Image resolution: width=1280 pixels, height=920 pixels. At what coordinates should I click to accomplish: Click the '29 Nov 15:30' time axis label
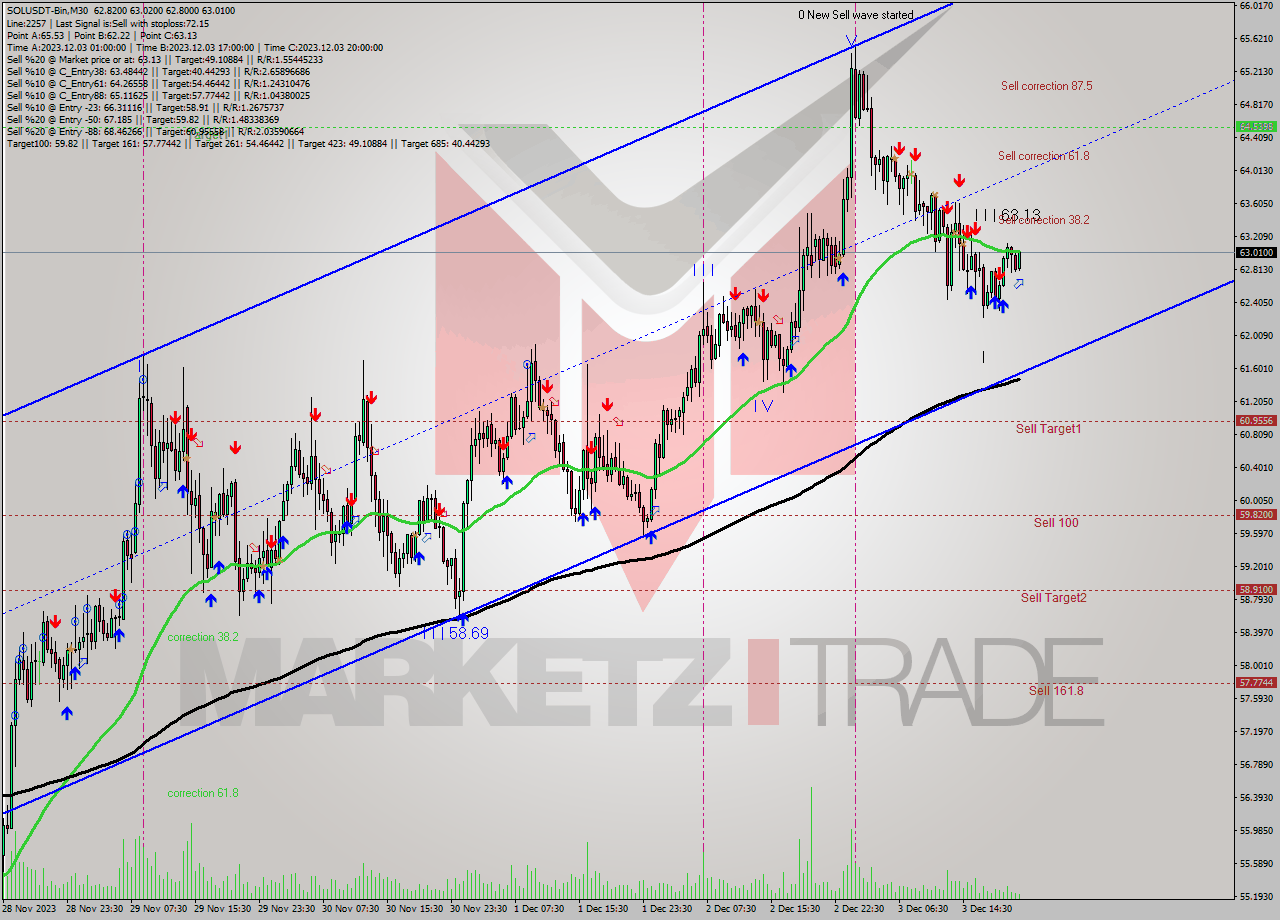coord(224,910)
